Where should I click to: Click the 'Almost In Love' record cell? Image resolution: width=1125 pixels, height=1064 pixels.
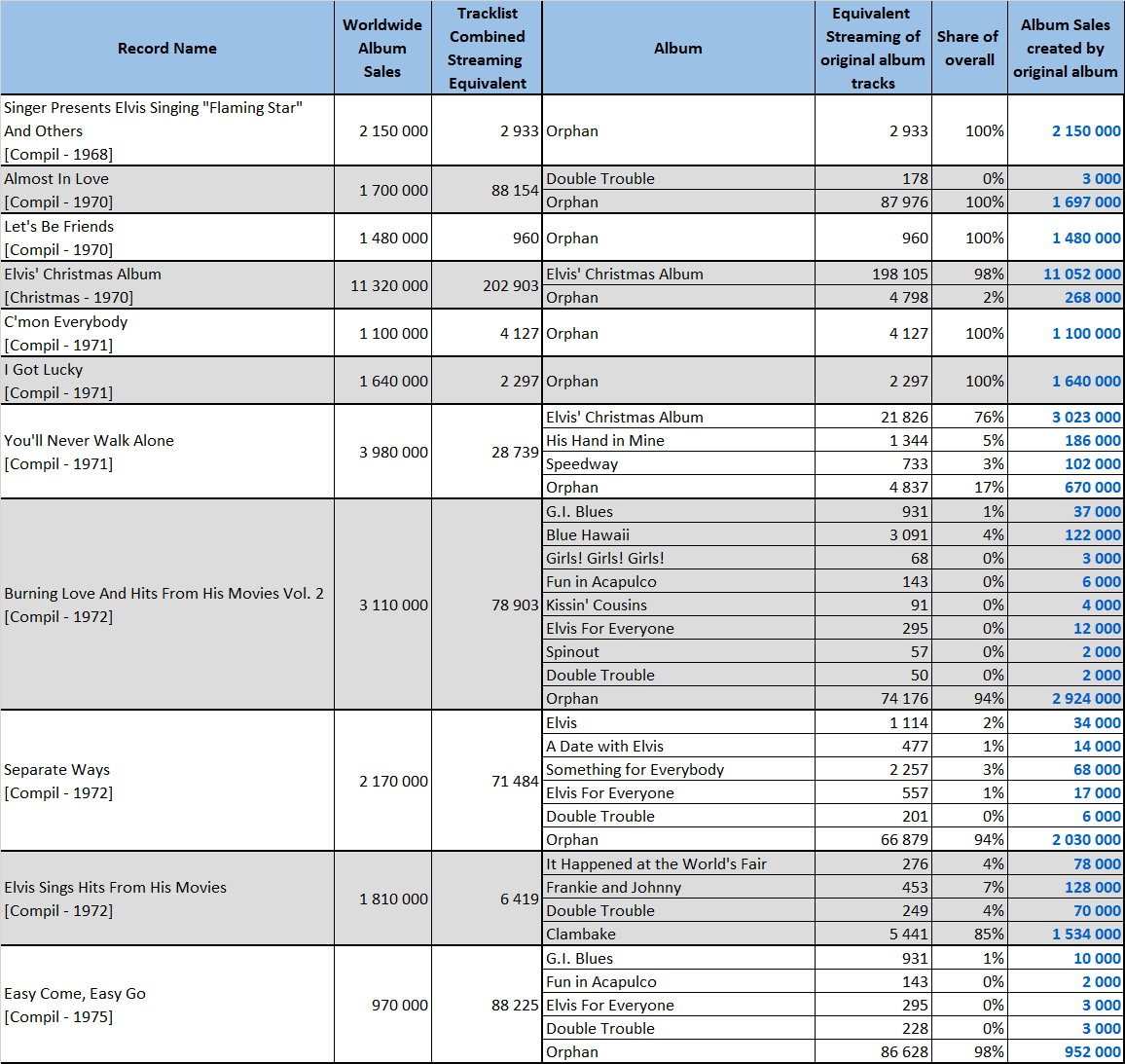(167, 190)
